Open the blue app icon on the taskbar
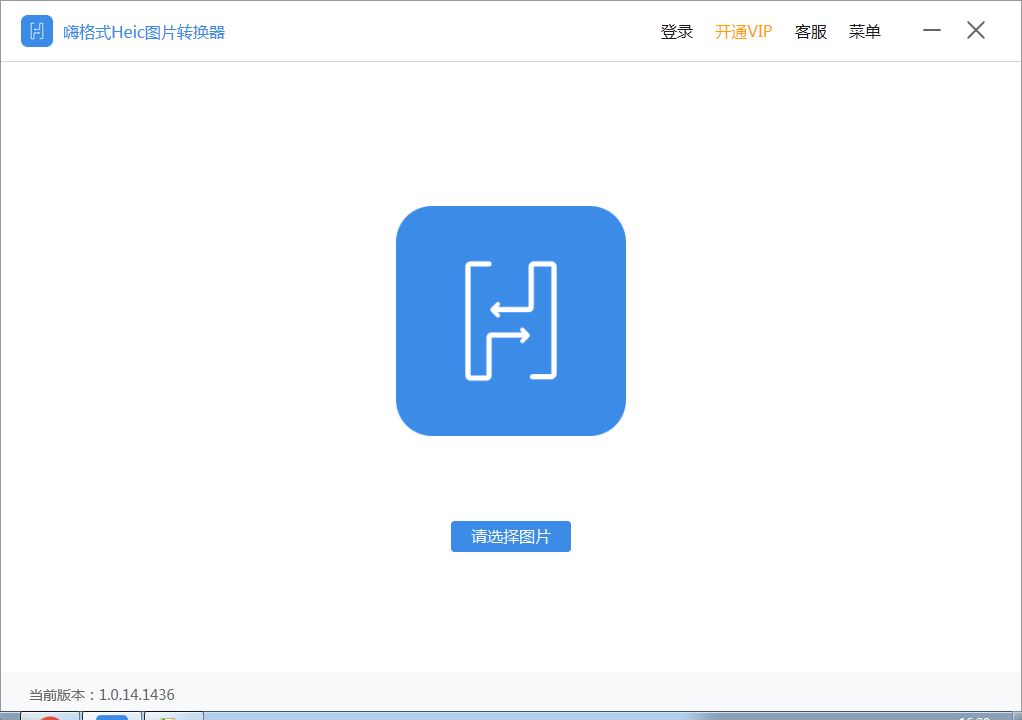Image resolution: width=1022 pixels, height=720 pixels. click(x=112, y=716)
